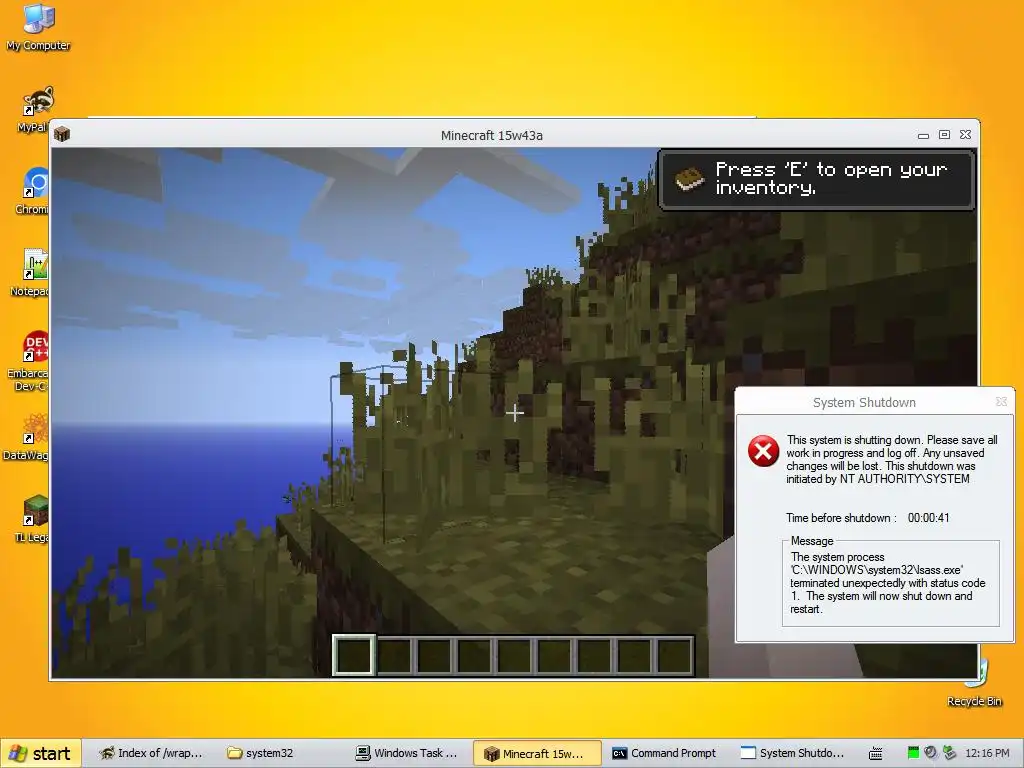Select the fifth Minecraft hotbar slot
This screenshot has height=768, width=1024.
pos(514,655)
